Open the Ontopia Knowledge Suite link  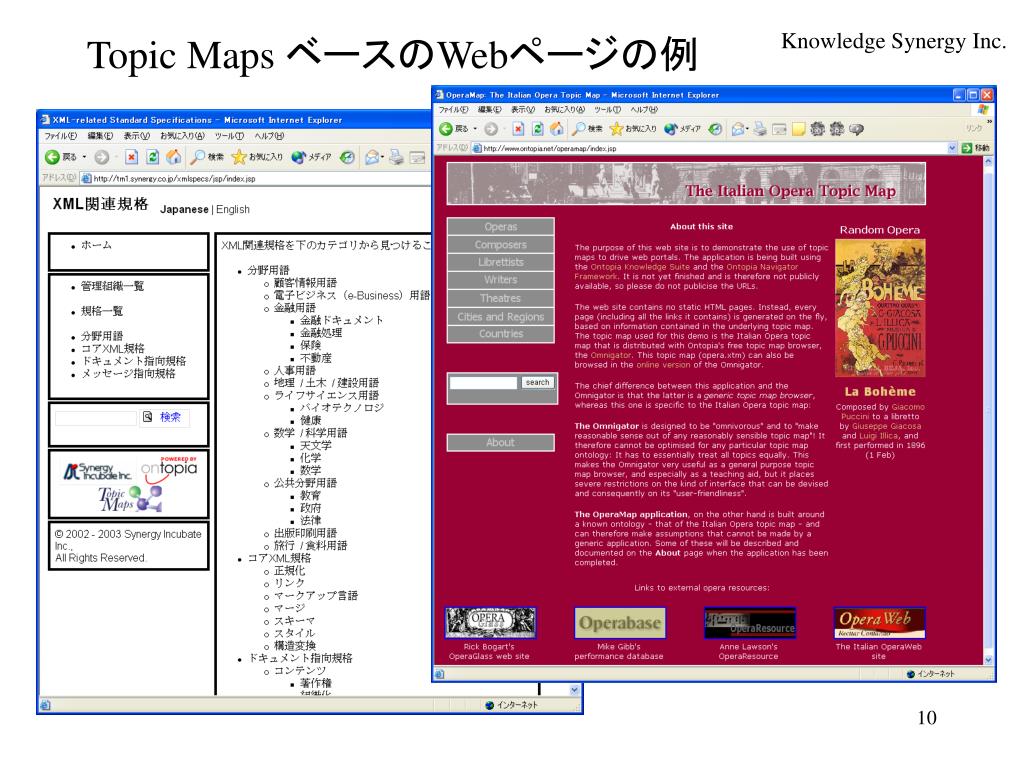click(640, 266)
